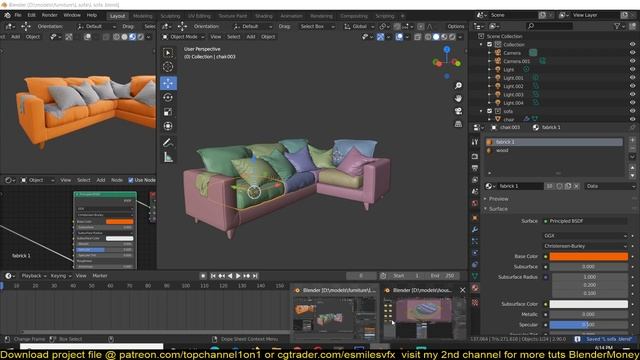Image resolution: width=640 pixels, height=360 pixels.
Task: Open the GGX distribution dropdown
Action: [x=585, y=236]
